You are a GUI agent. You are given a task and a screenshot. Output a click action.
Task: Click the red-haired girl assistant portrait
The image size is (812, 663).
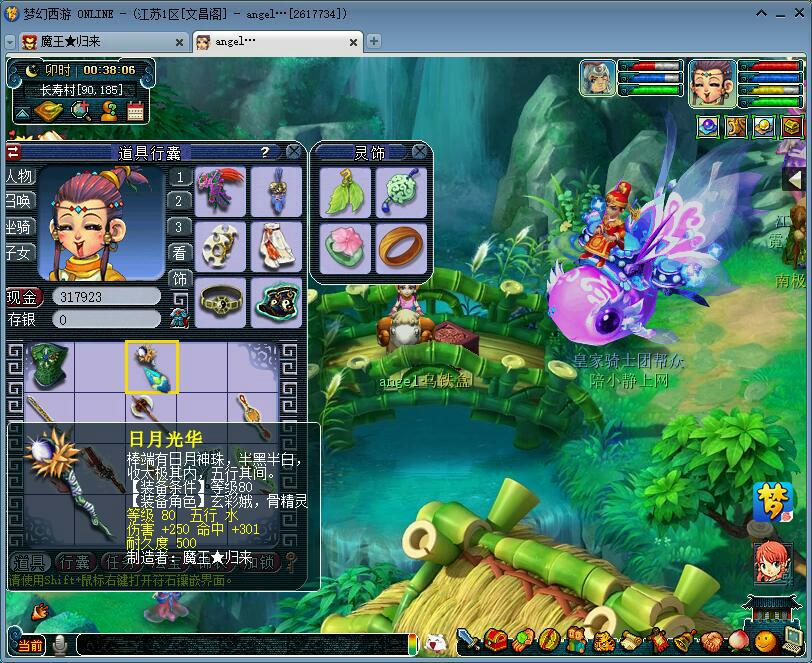click(773, 563)
